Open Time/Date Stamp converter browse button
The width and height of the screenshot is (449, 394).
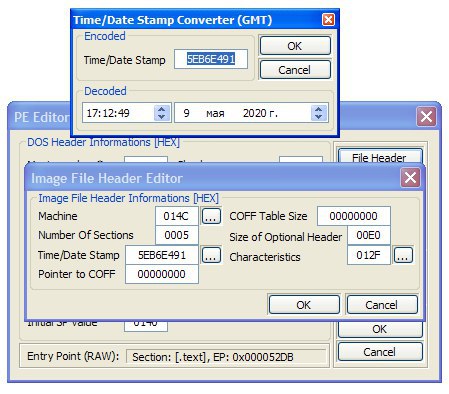[x=211, y=255]
